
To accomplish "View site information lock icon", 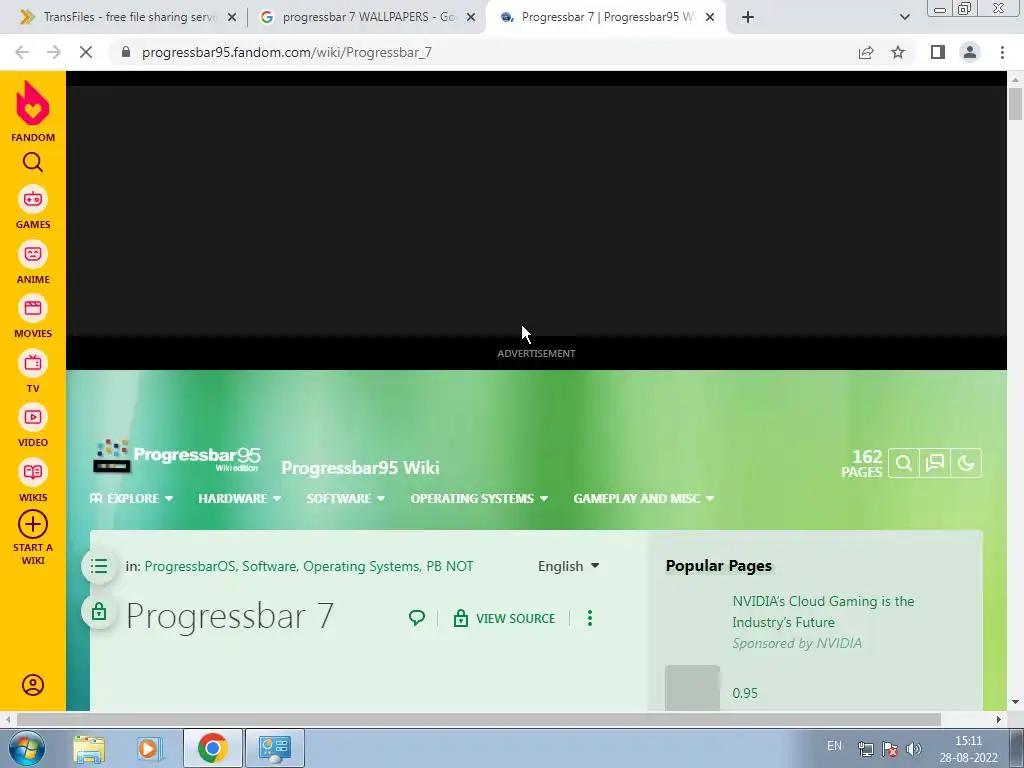I will [x=126, y=52].
